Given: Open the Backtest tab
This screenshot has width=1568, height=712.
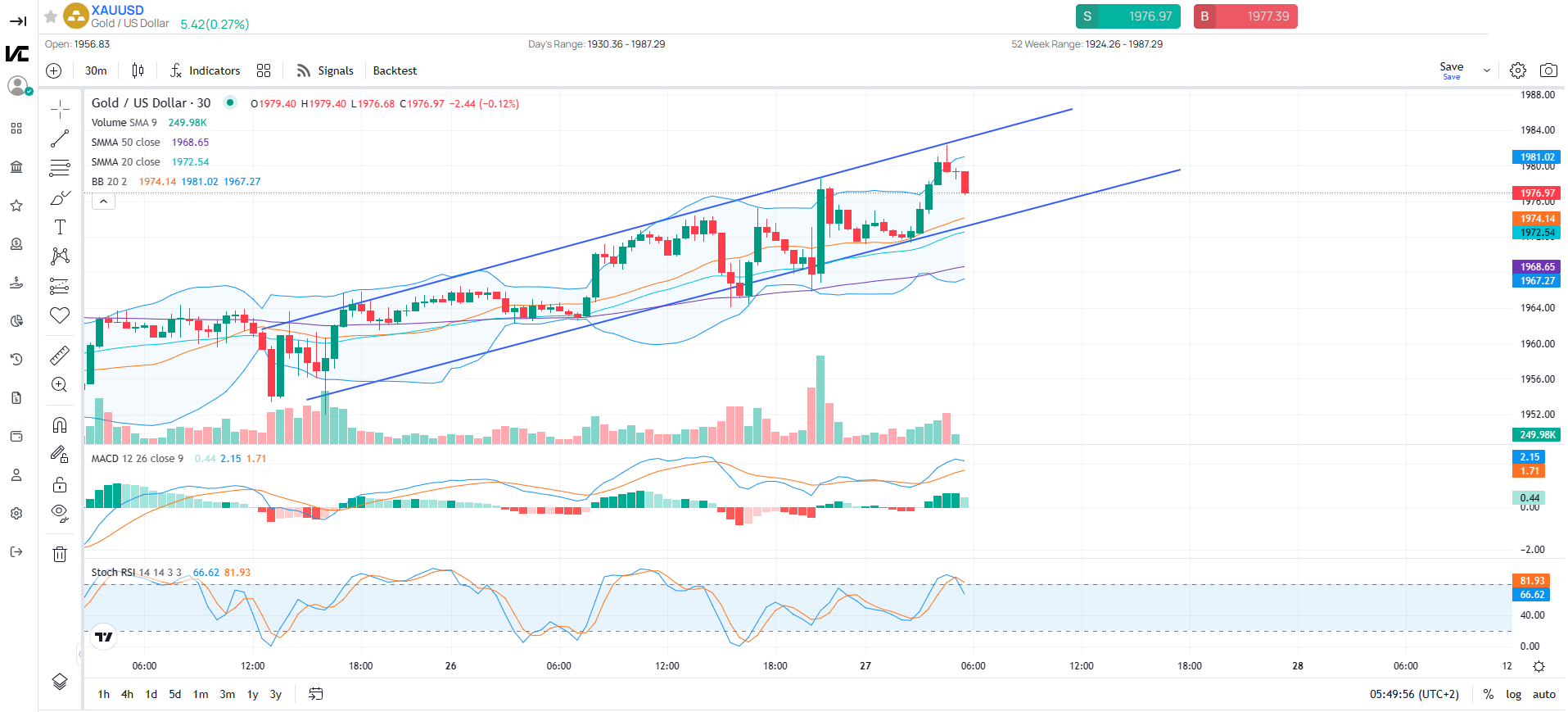Looking at the screenshot, I should click(x=395, y=70).
